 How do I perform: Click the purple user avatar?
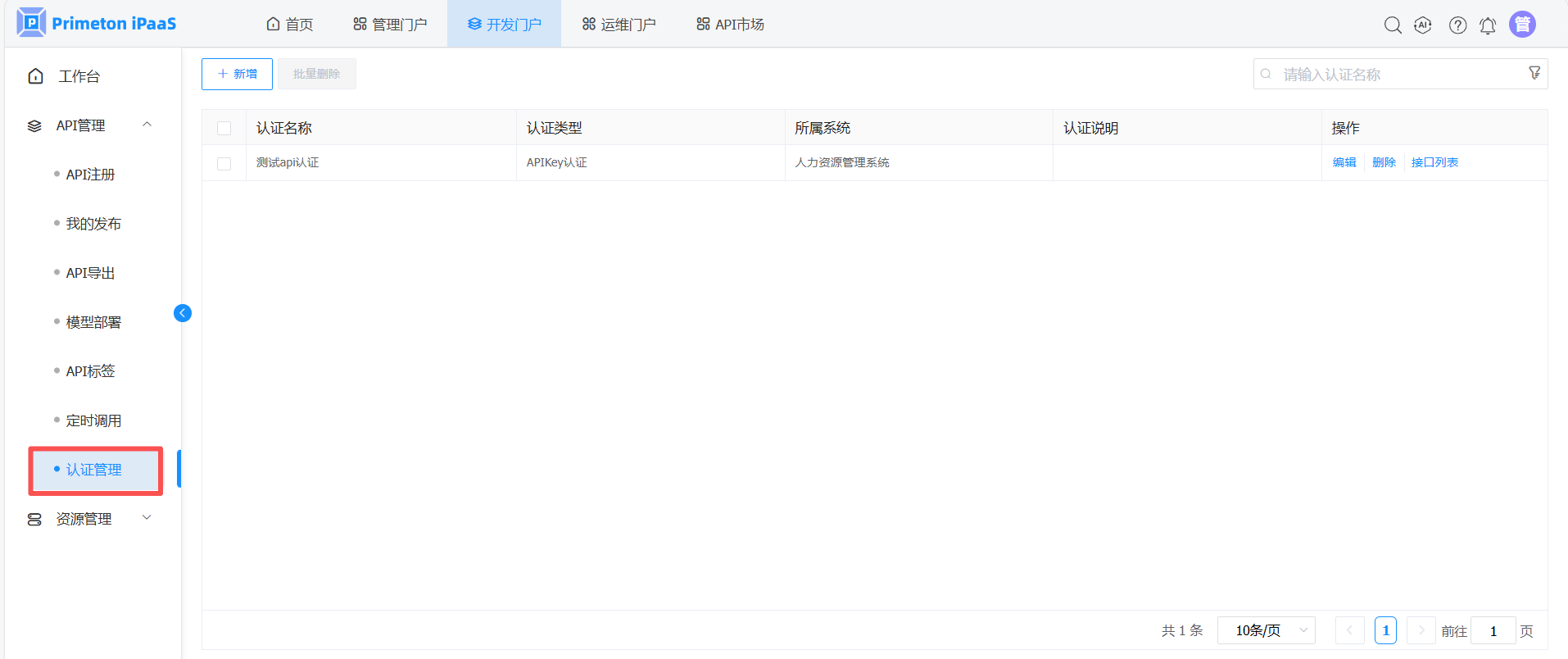(1522, 25)
